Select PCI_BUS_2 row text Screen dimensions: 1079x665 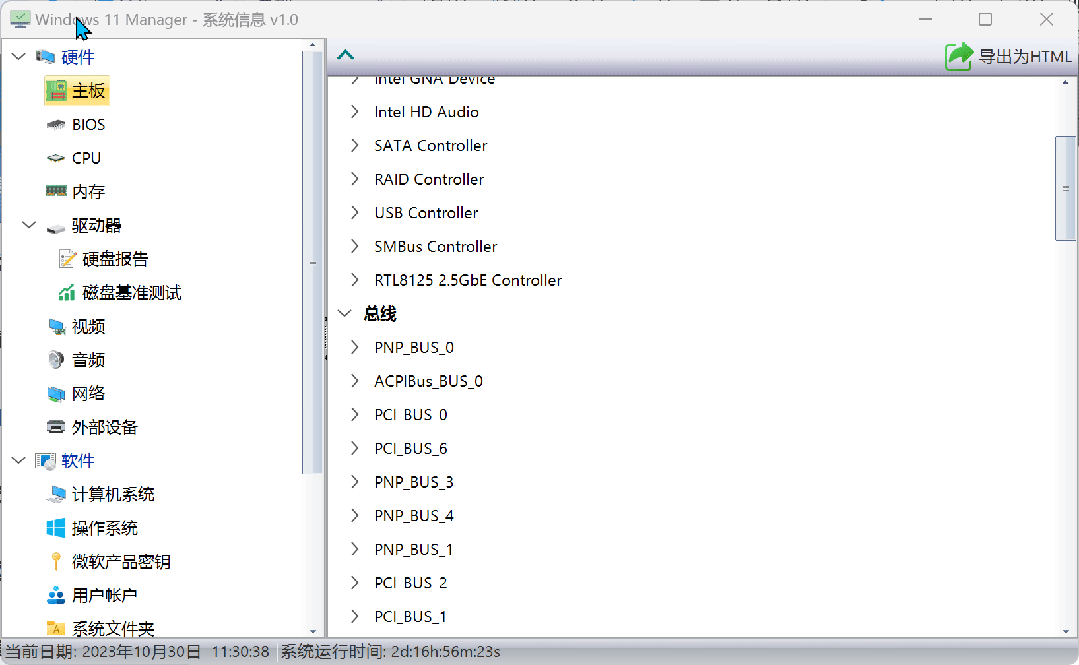pos(411,583)
